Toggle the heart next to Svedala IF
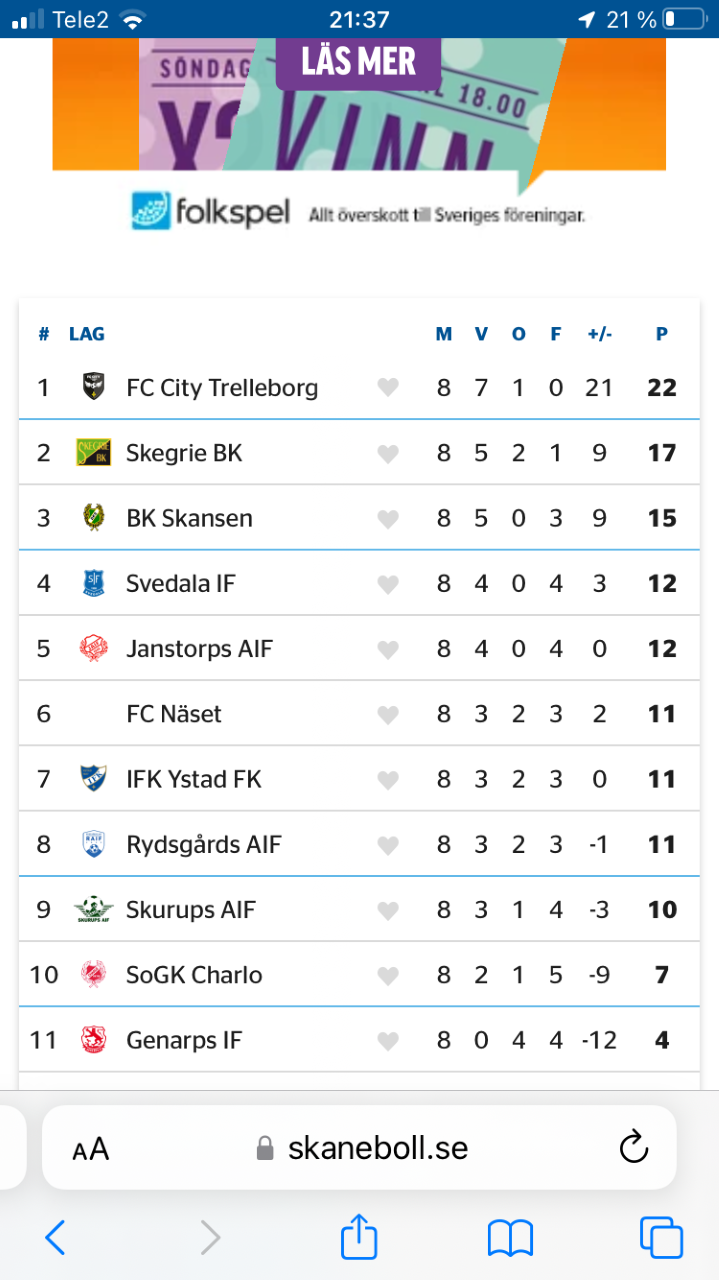 pos(388,584)
